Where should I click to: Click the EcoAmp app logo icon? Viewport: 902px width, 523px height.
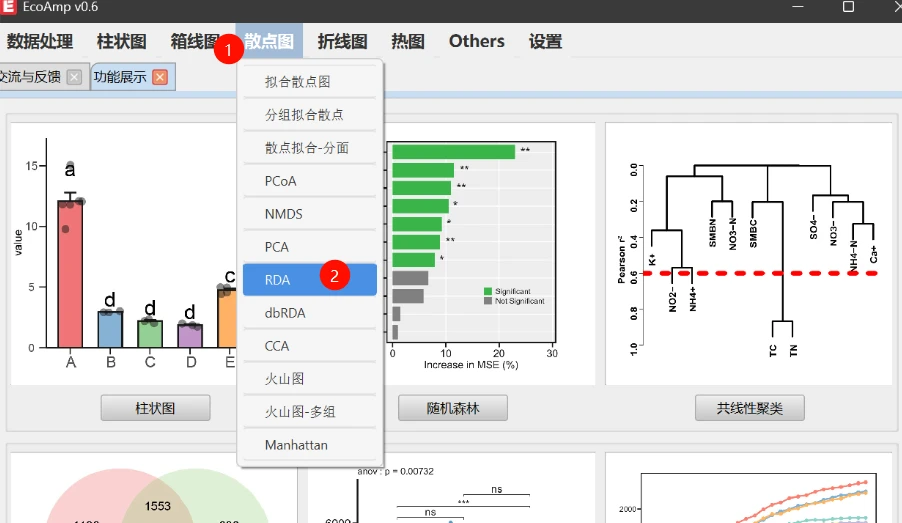[8, 7]
